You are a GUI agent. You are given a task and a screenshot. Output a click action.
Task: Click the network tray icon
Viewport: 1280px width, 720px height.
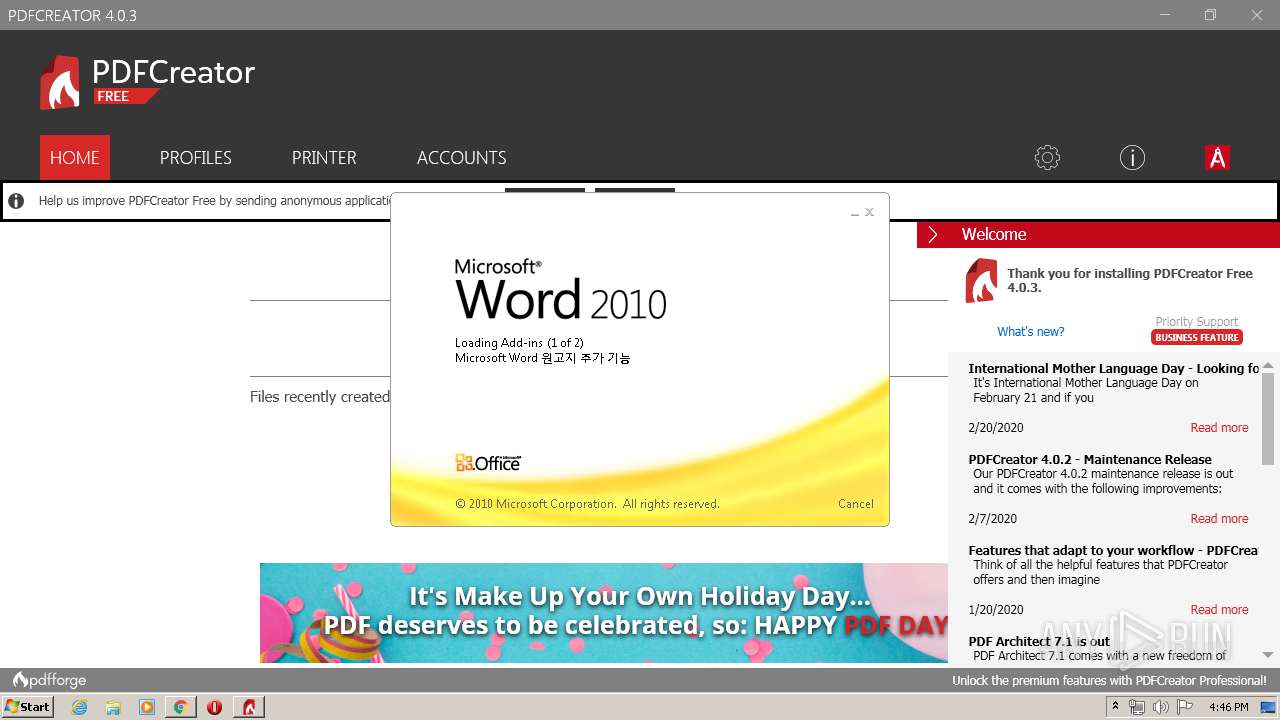tap(1137, 707)
